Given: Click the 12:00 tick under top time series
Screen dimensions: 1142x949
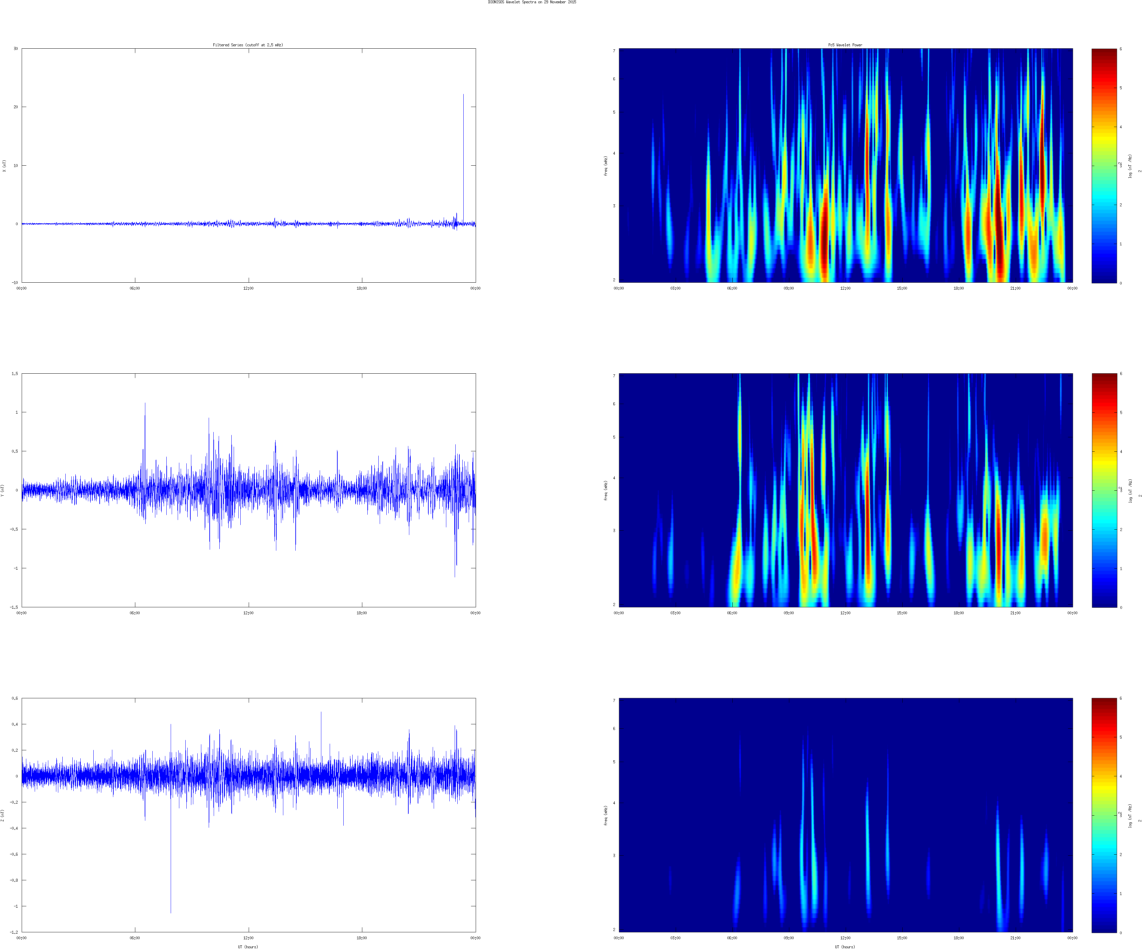Looking at the screenshot, I should pyautogui.click(x=248, y=288).
